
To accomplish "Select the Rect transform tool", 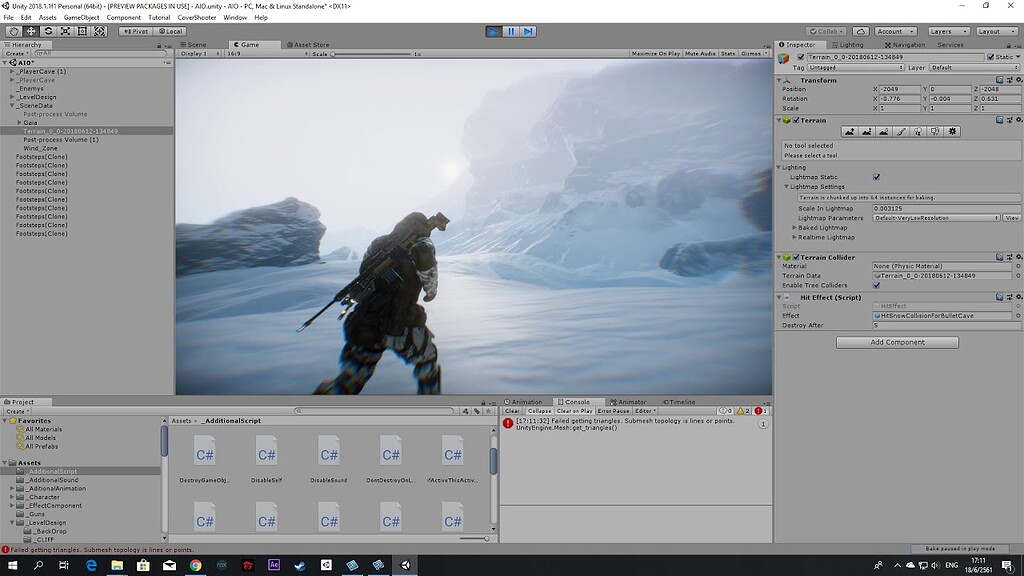I will click(x=82, y=31).
